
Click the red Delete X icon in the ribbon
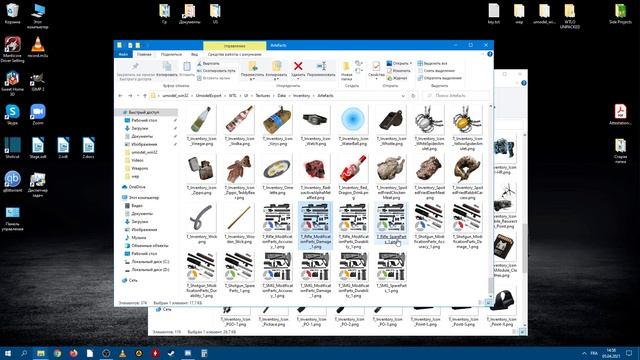pyautogui.click(x=298, y=66)
